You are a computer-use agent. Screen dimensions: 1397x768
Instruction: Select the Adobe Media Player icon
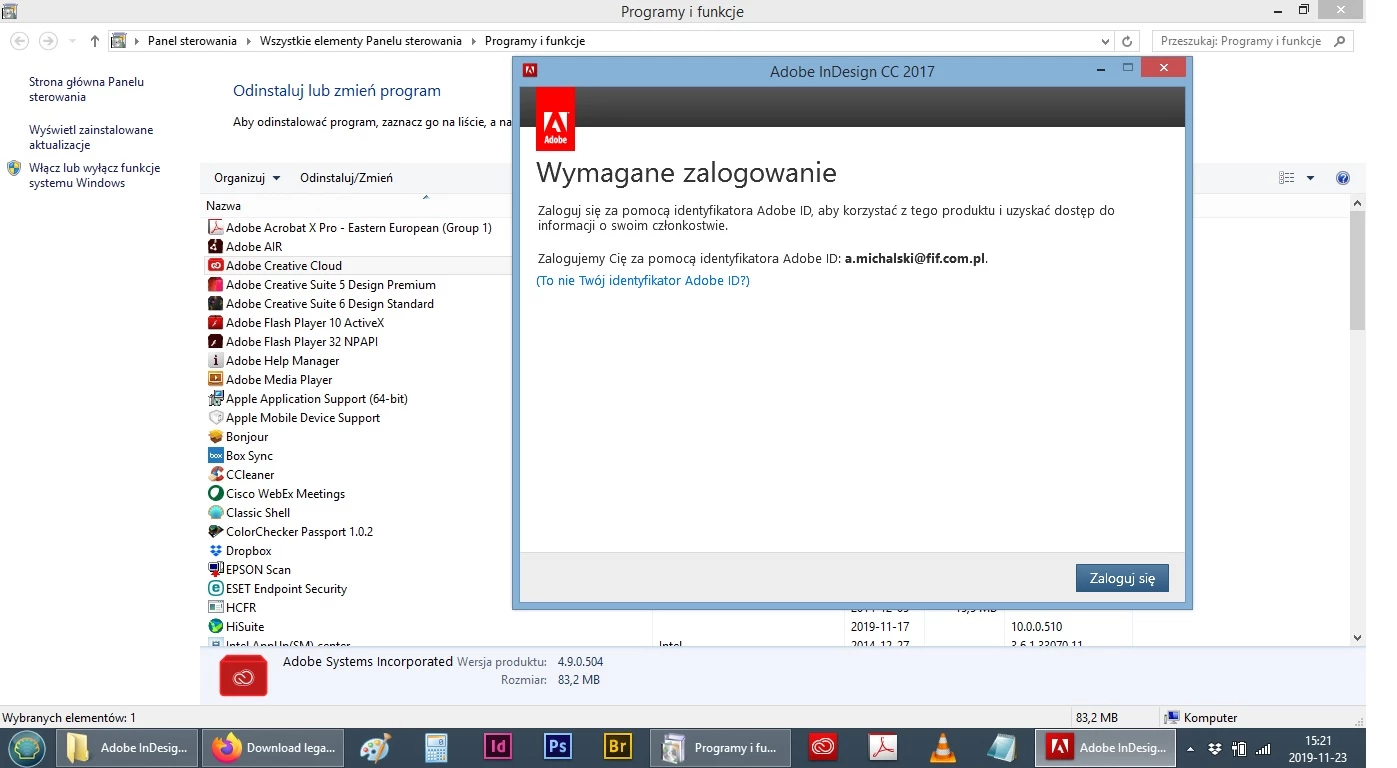(x=215, y=380)
